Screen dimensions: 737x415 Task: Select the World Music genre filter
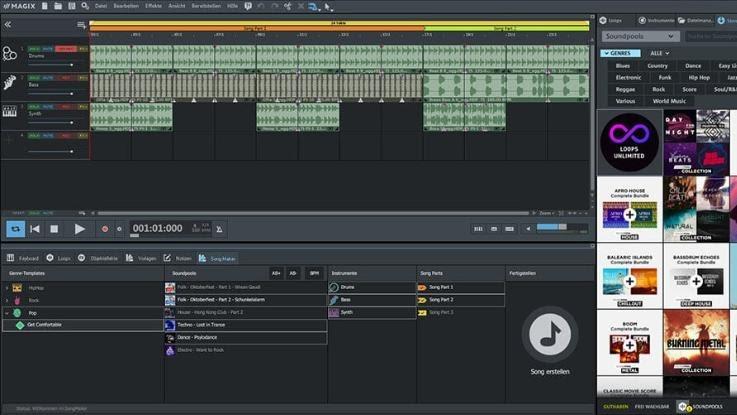click(x=669, y=101)
